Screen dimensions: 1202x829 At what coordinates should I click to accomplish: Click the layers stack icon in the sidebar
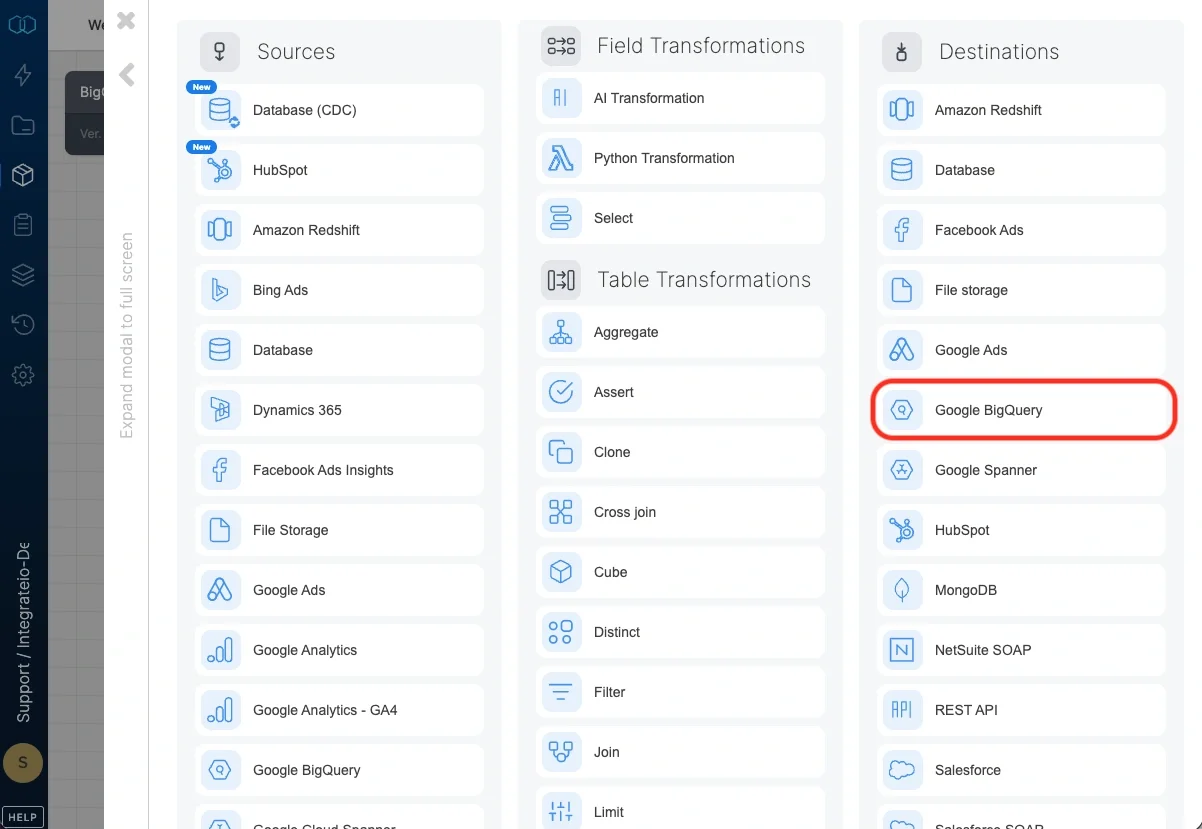pos(22,275)
